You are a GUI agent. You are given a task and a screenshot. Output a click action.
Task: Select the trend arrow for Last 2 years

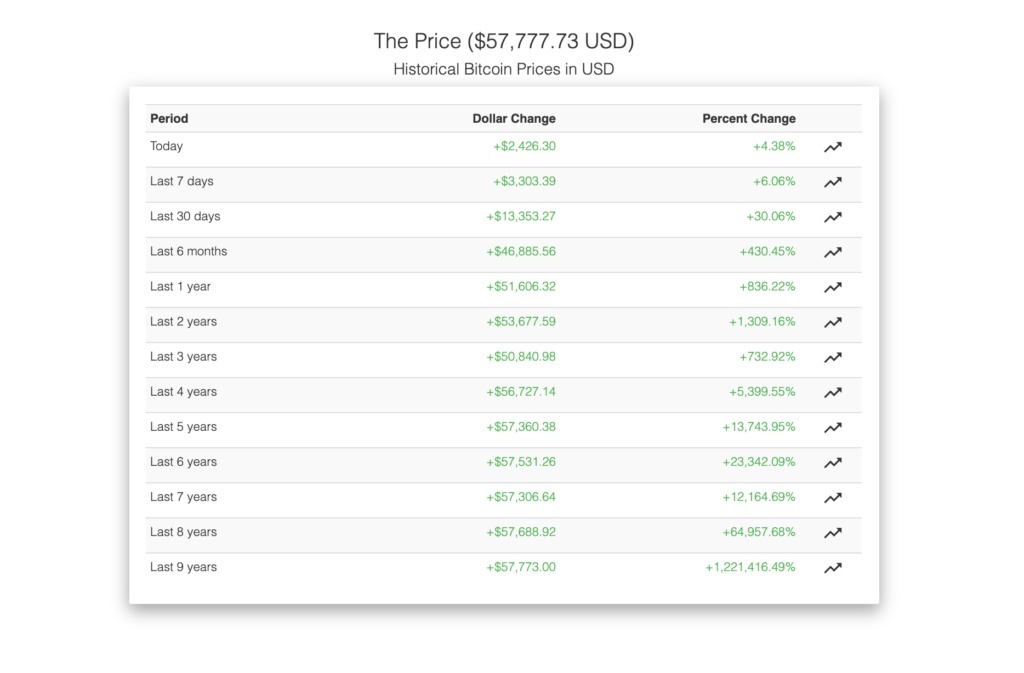[x=832, y=322]
